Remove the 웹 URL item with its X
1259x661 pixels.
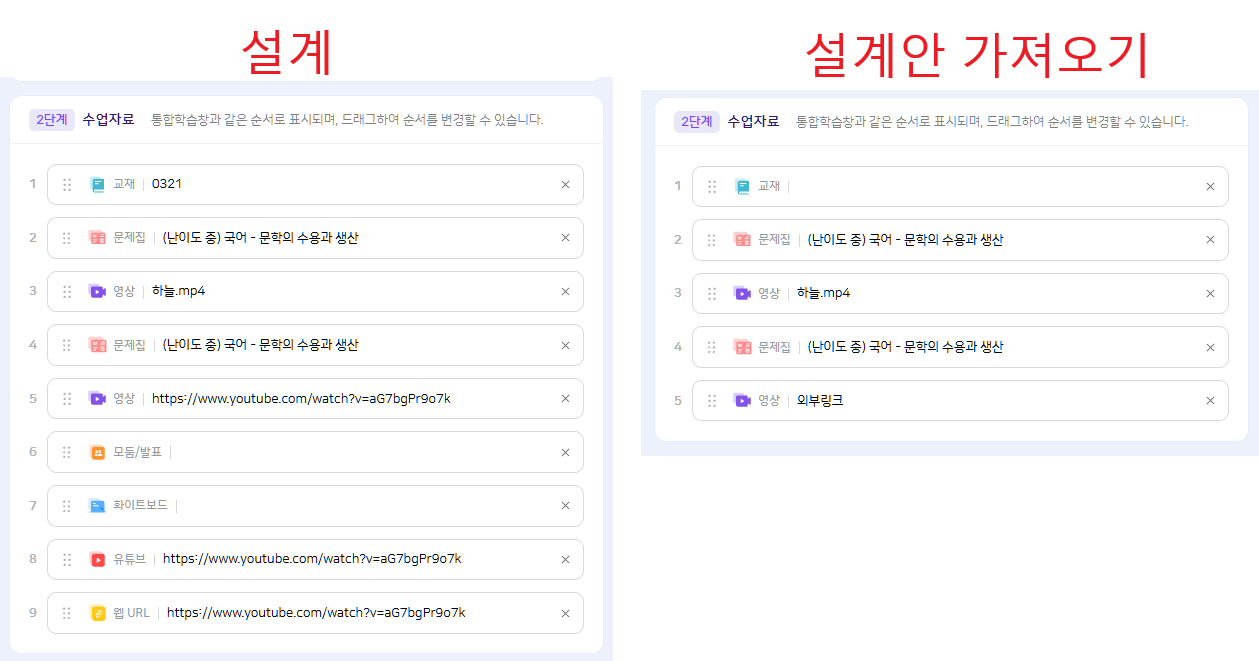pos(565,613)
